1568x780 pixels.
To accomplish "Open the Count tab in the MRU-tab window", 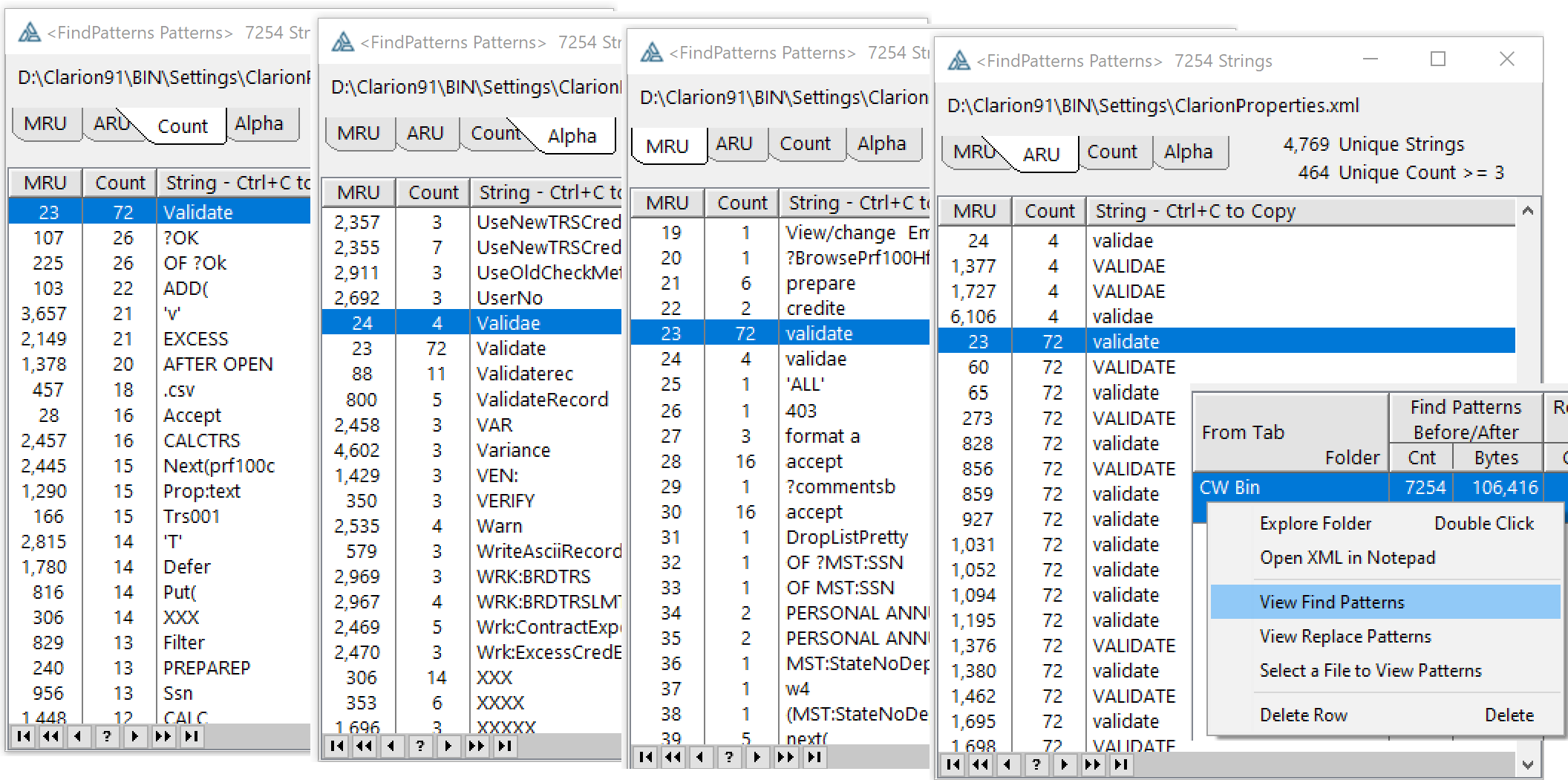I will click(x=805, y=144).
